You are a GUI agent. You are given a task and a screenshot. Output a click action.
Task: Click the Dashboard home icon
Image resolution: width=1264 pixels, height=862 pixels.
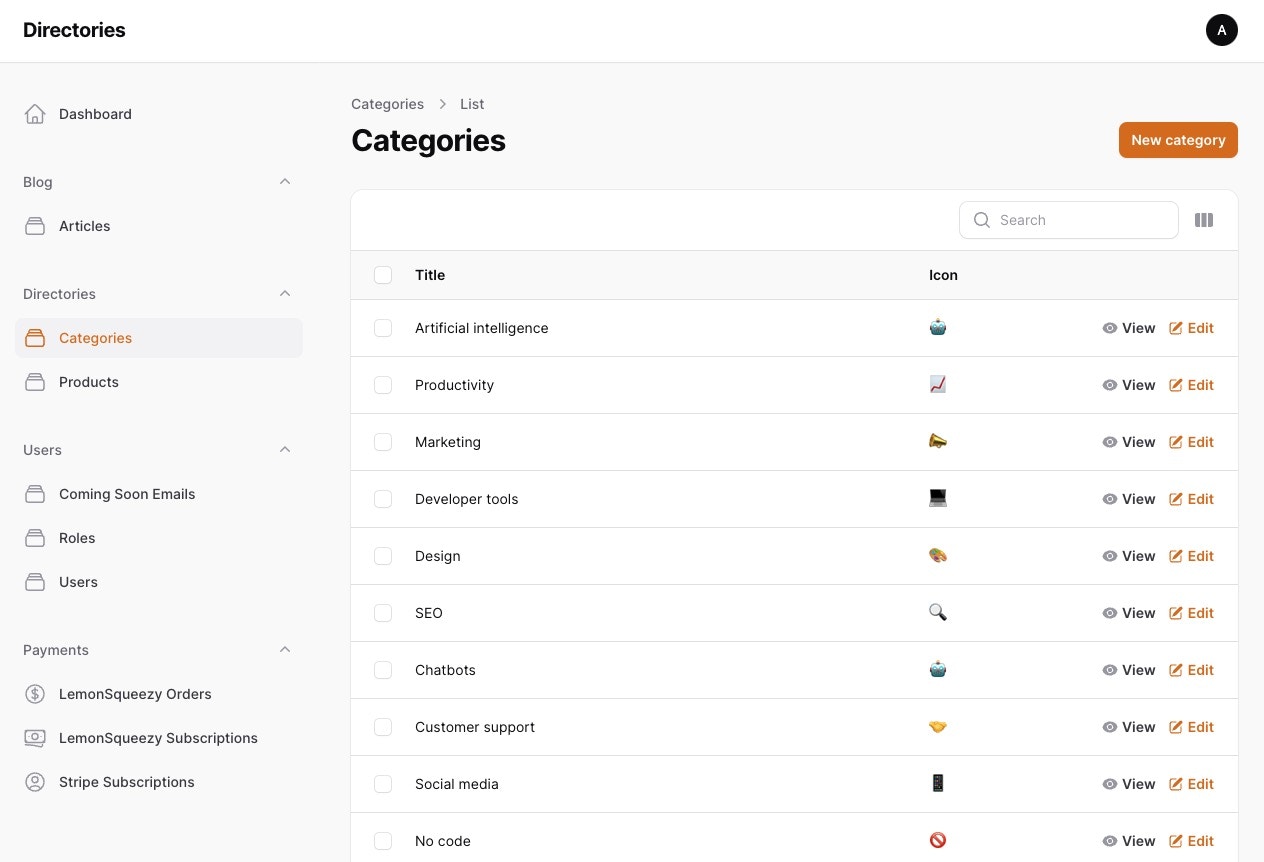(x=35, y=114)
